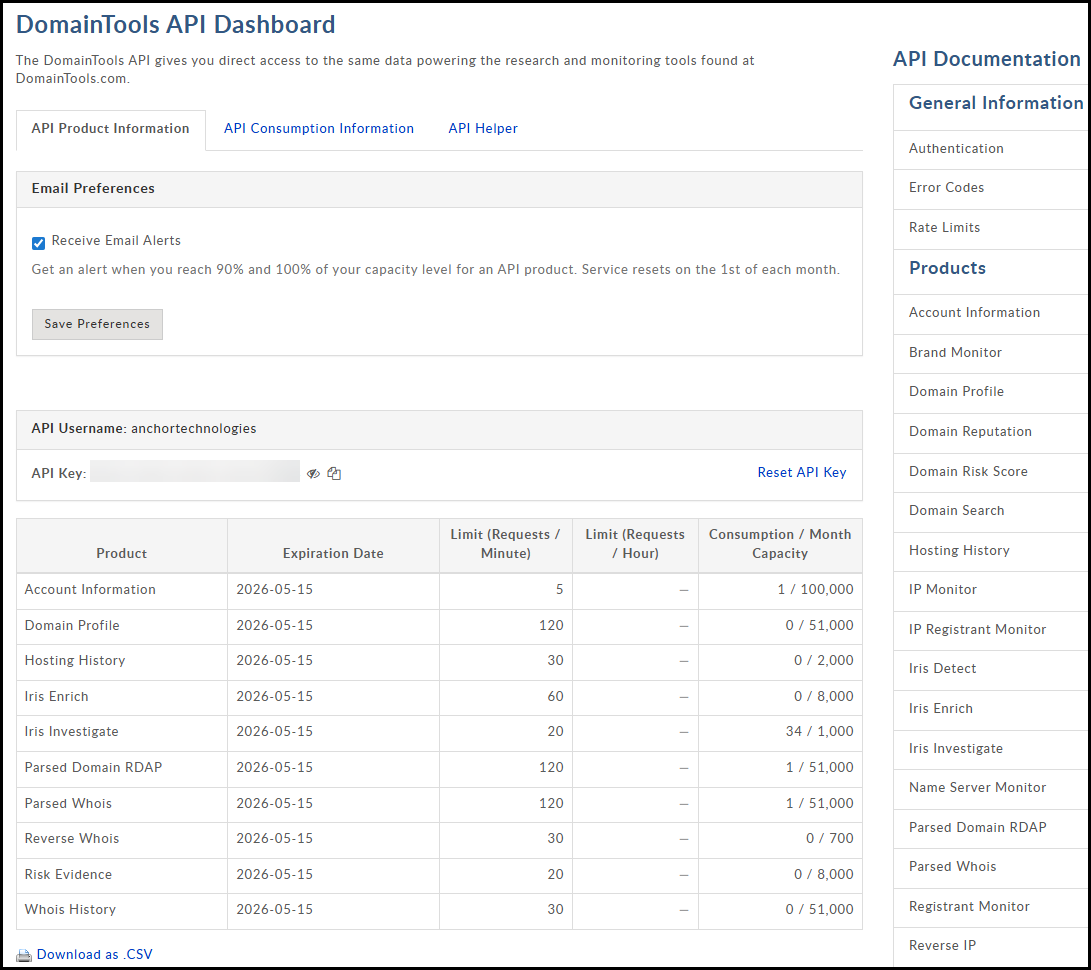Click the masked API Key field
Screen dimensions: 1091x970
[195, 472]
